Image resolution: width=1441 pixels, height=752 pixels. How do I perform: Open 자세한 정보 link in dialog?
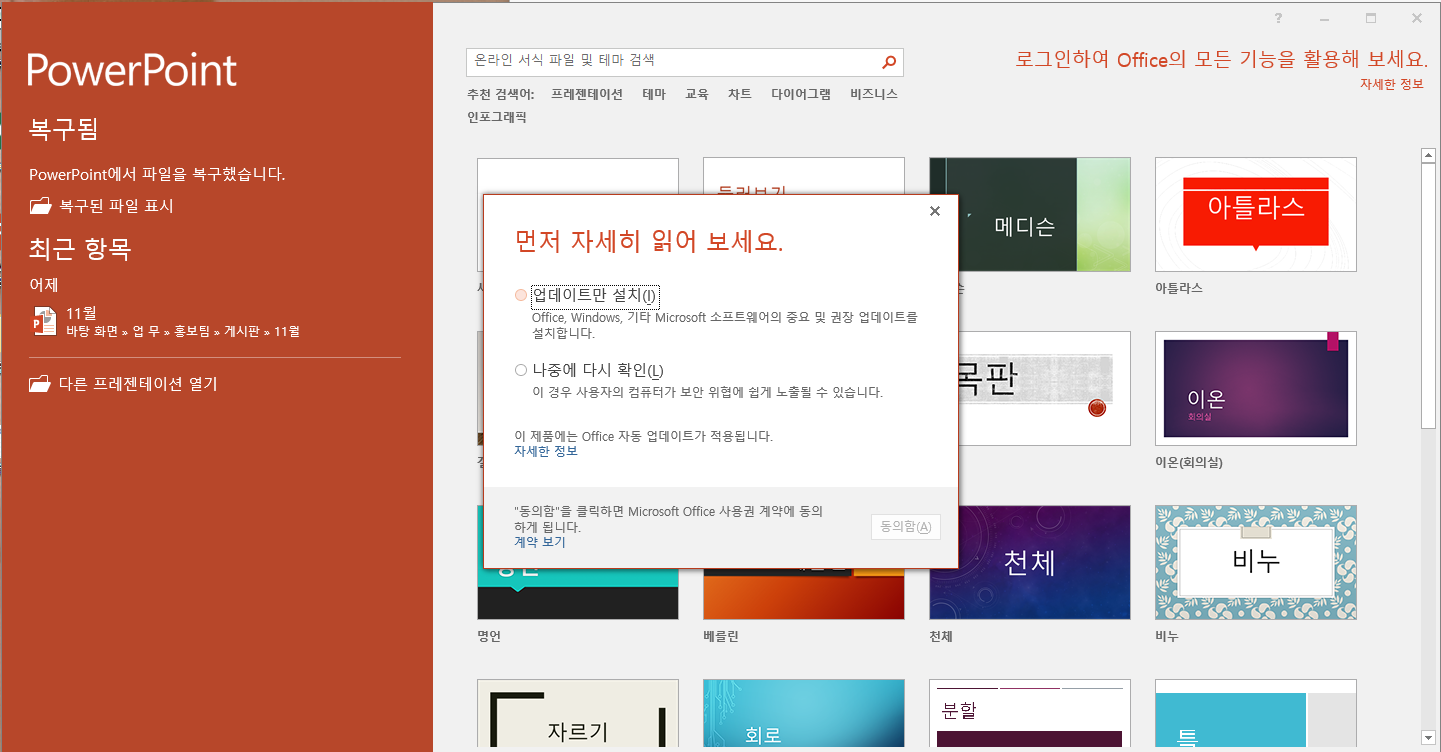tap(546, 451)
